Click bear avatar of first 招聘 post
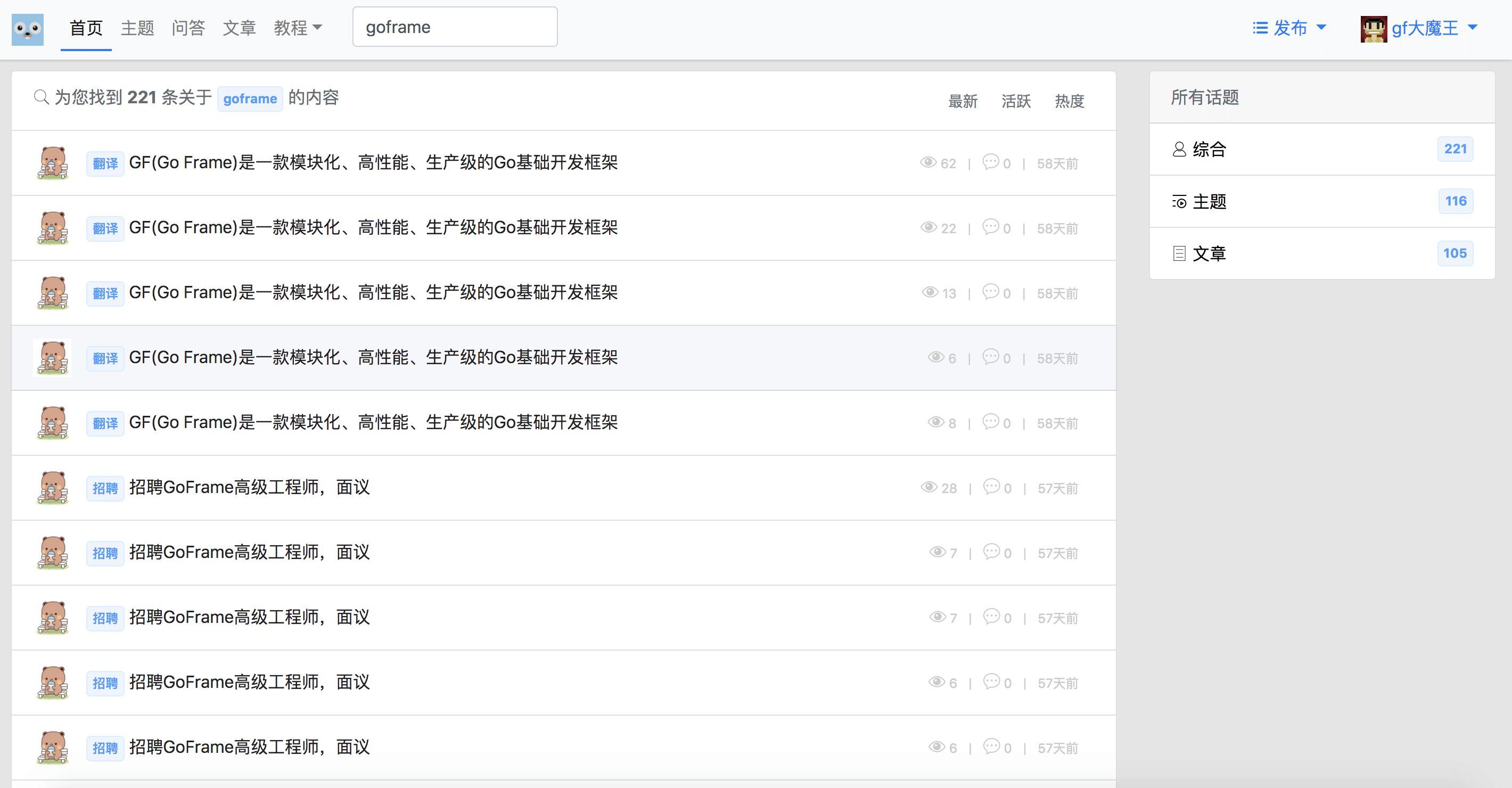The width and height of the screenshot is (1512, 788). [x=53, y=487]
